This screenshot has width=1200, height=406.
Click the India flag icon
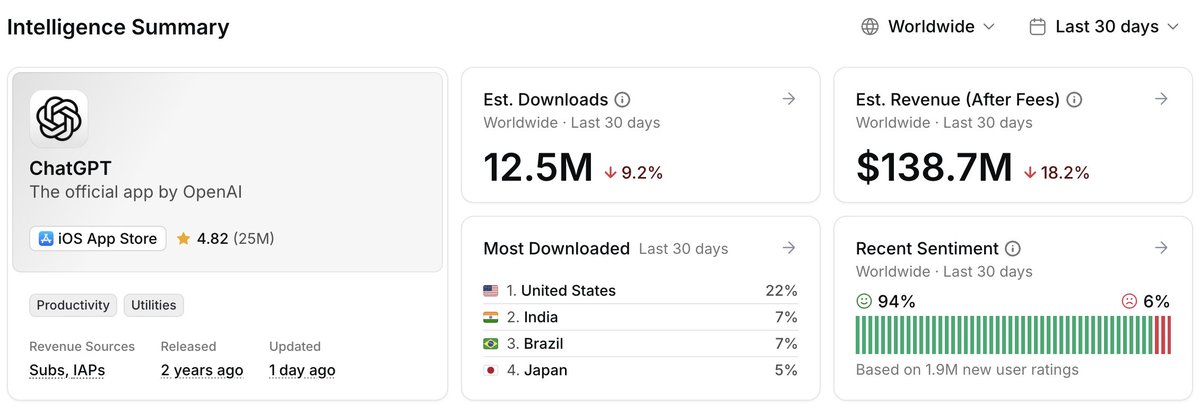[491, 317]
